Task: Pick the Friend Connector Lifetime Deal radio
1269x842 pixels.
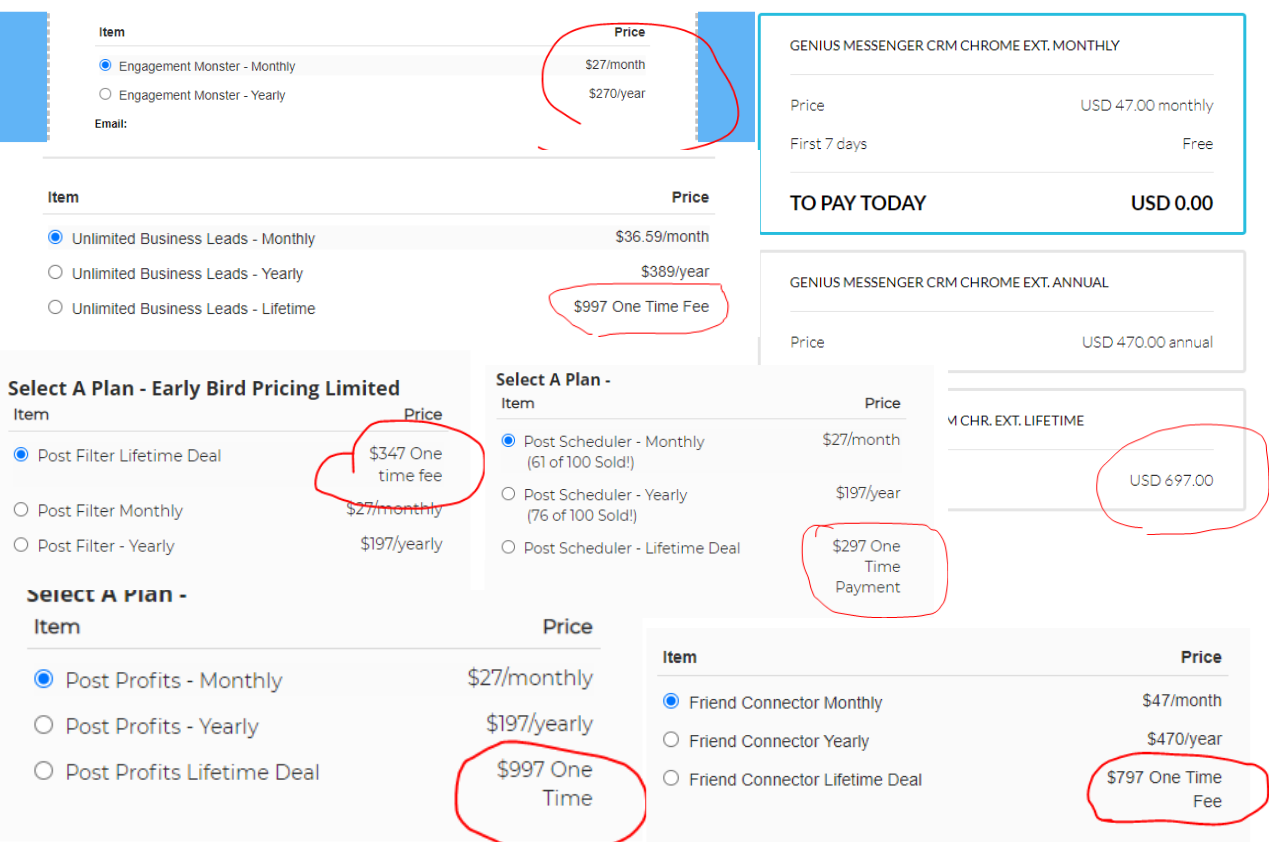Action: pyautogui.click(x=671, y=778)
